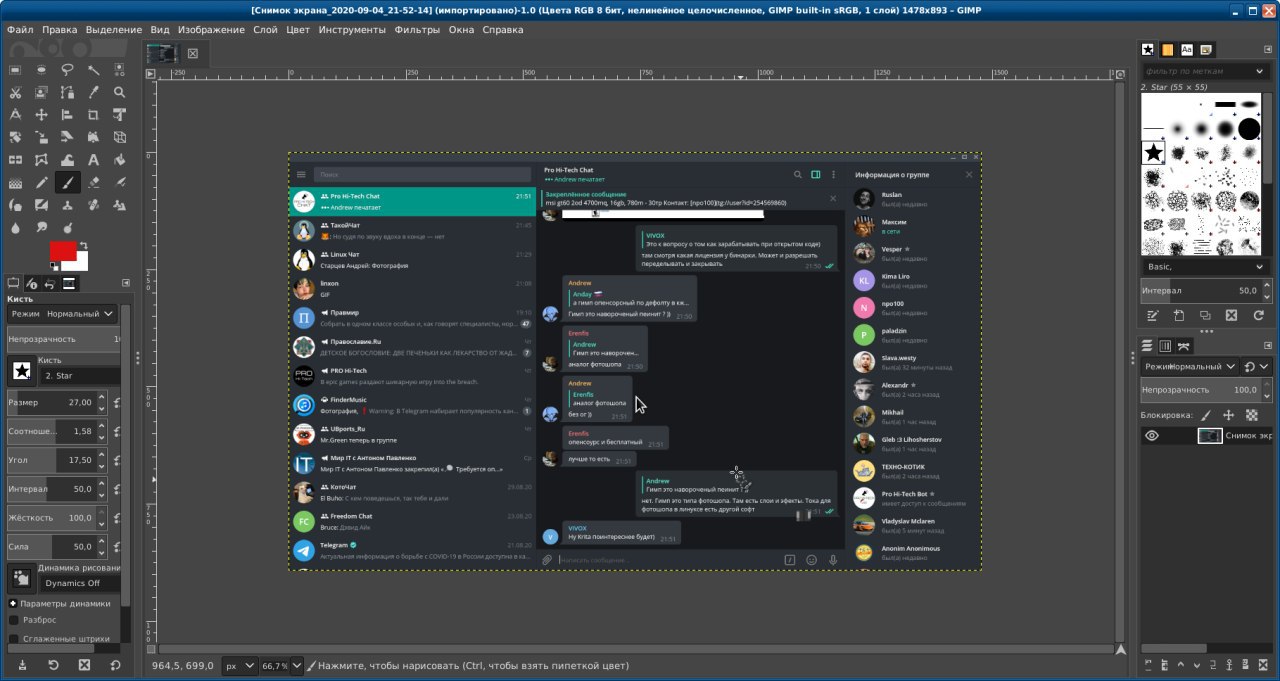Select the Ellipse Select tool

41,70
